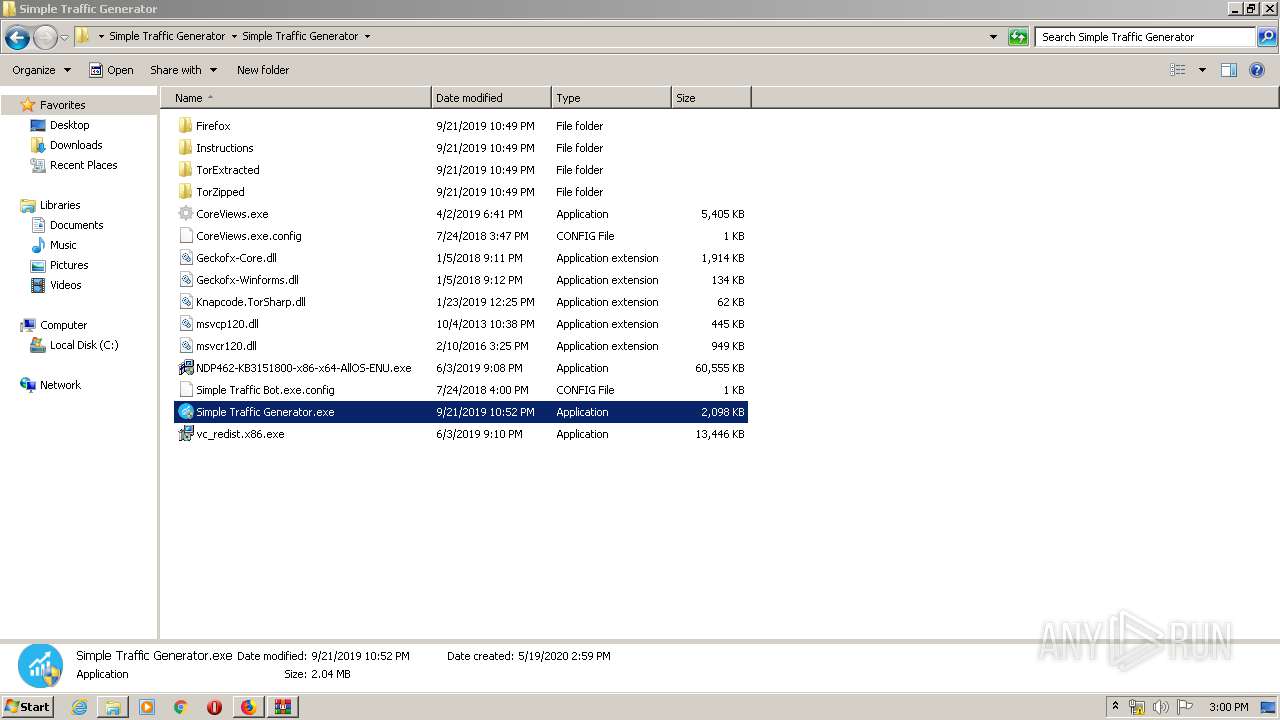Open Internet Explorer from the taskbar
The image size is (1280, 720).
[x=79, y=707]
